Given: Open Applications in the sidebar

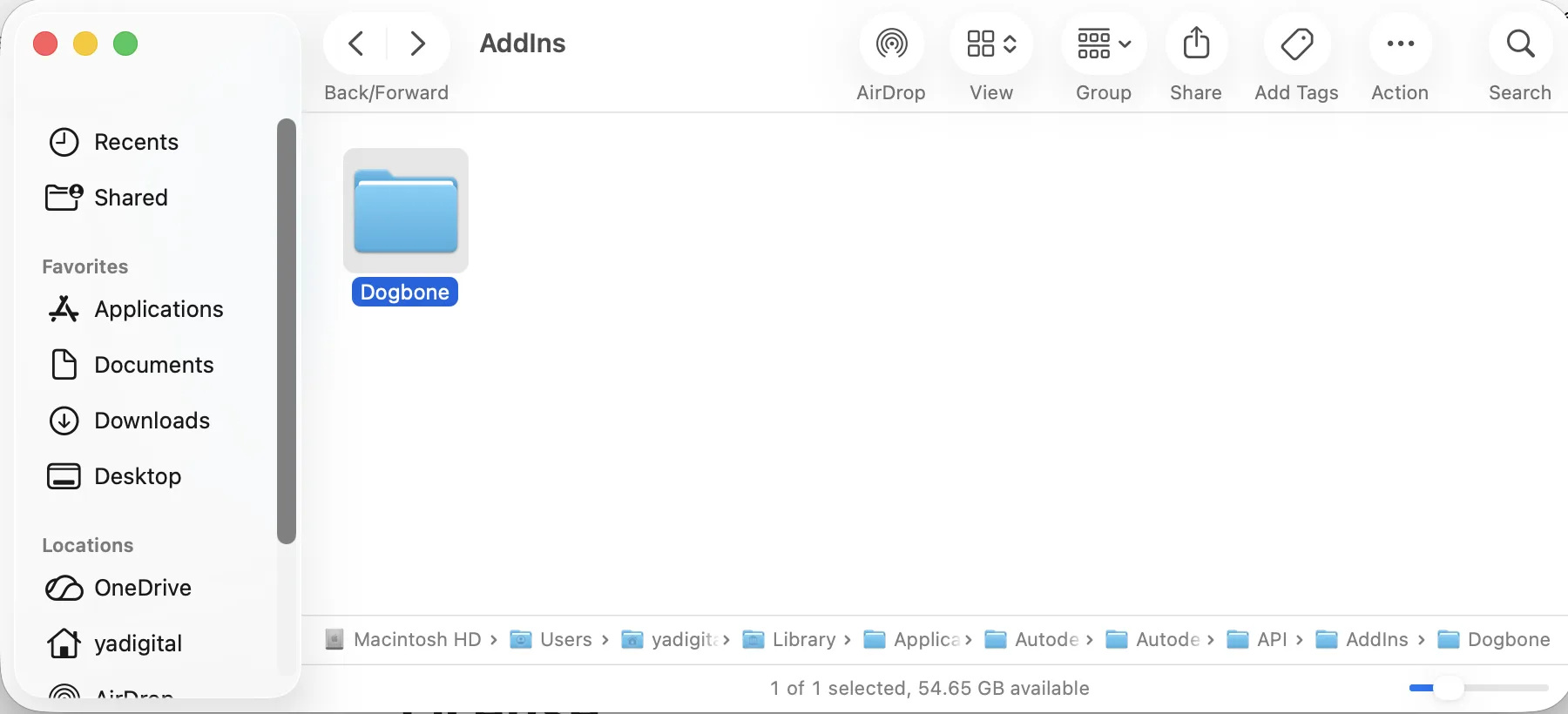Looking at the screenshot, I should (157, 309).
